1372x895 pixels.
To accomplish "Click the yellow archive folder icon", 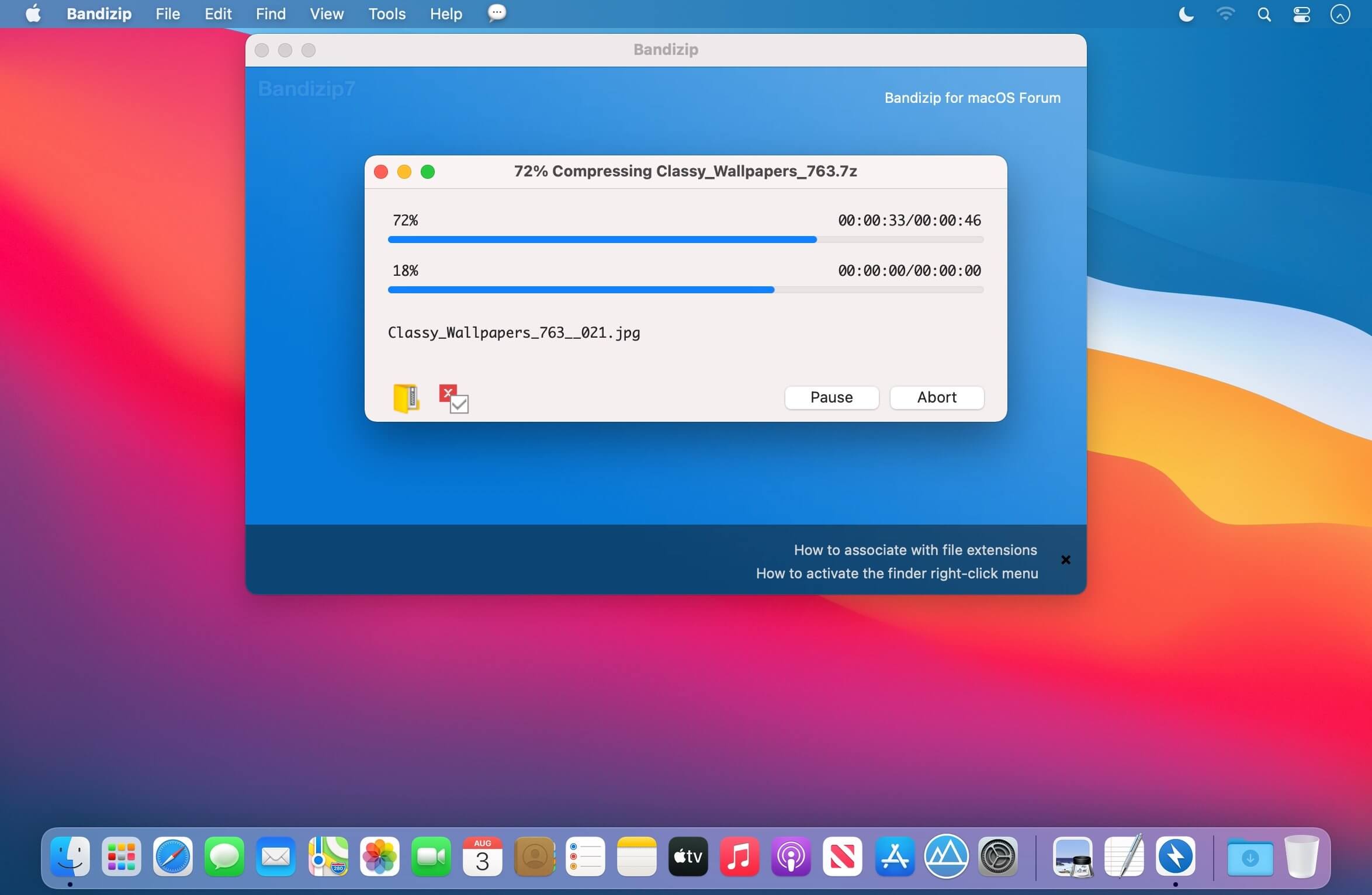I will (406, 398).
